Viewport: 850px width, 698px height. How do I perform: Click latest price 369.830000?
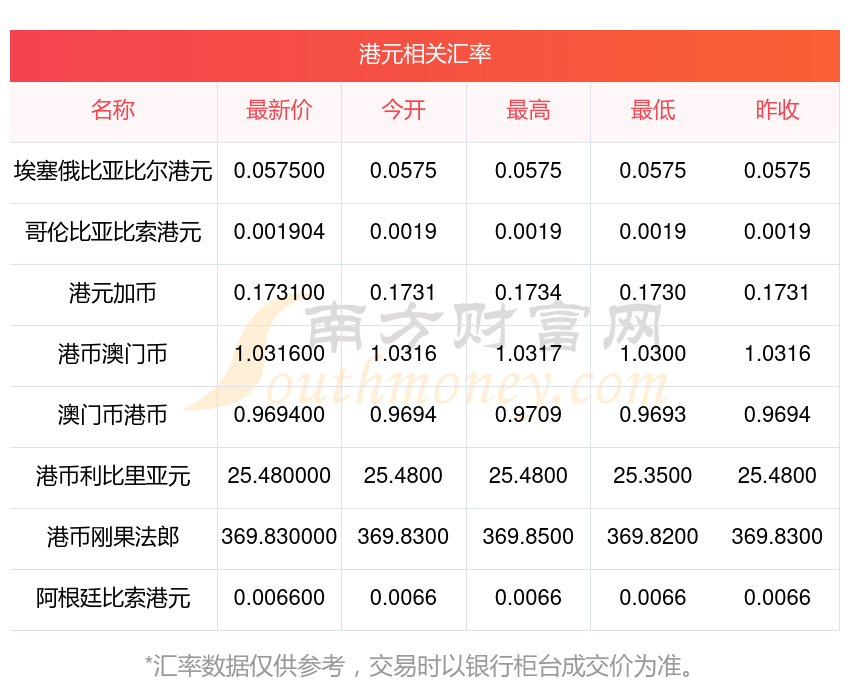click(x=279, y=537)
